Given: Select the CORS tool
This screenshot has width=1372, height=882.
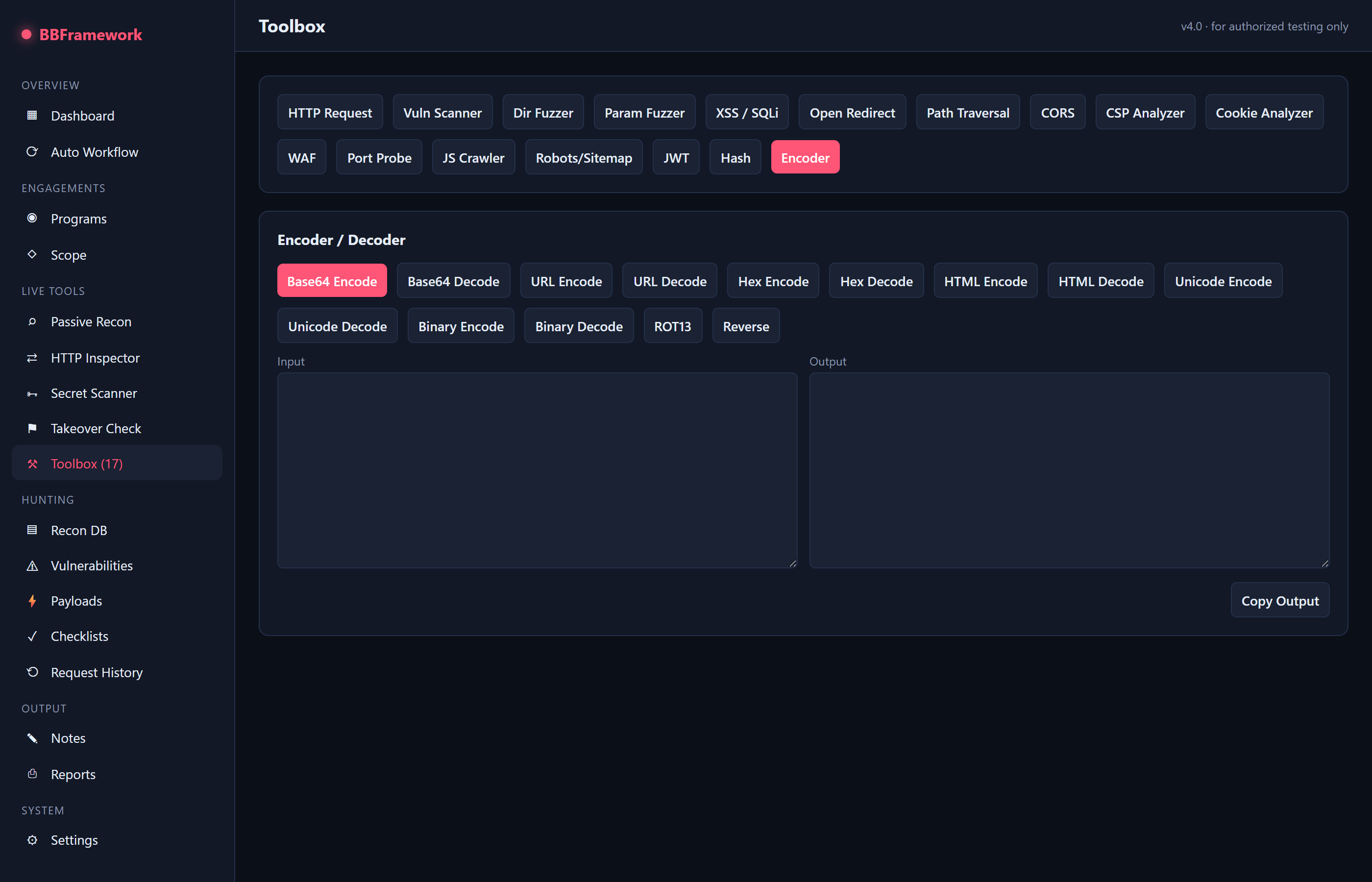Looking at the screenshot, I should pos(1057,112).
